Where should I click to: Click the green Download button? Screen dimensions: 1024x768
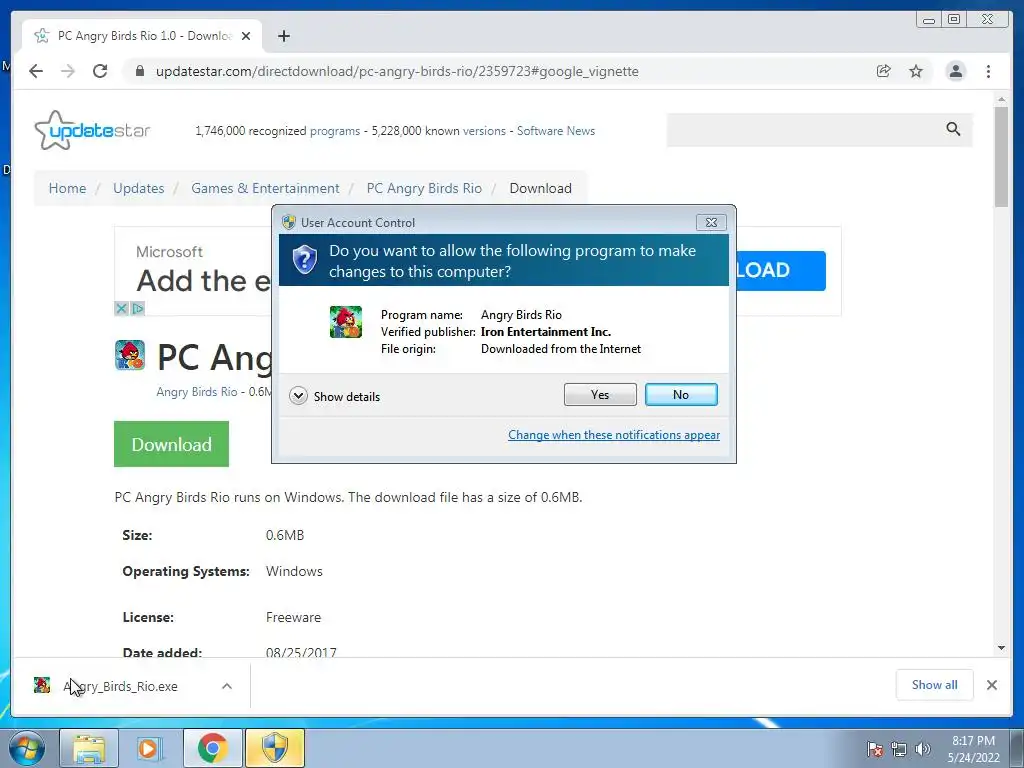(171, 444)
